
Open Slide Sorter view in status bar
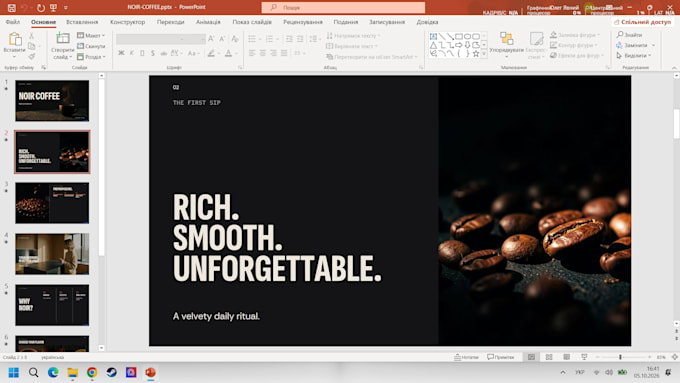click(x=549, y=357)
